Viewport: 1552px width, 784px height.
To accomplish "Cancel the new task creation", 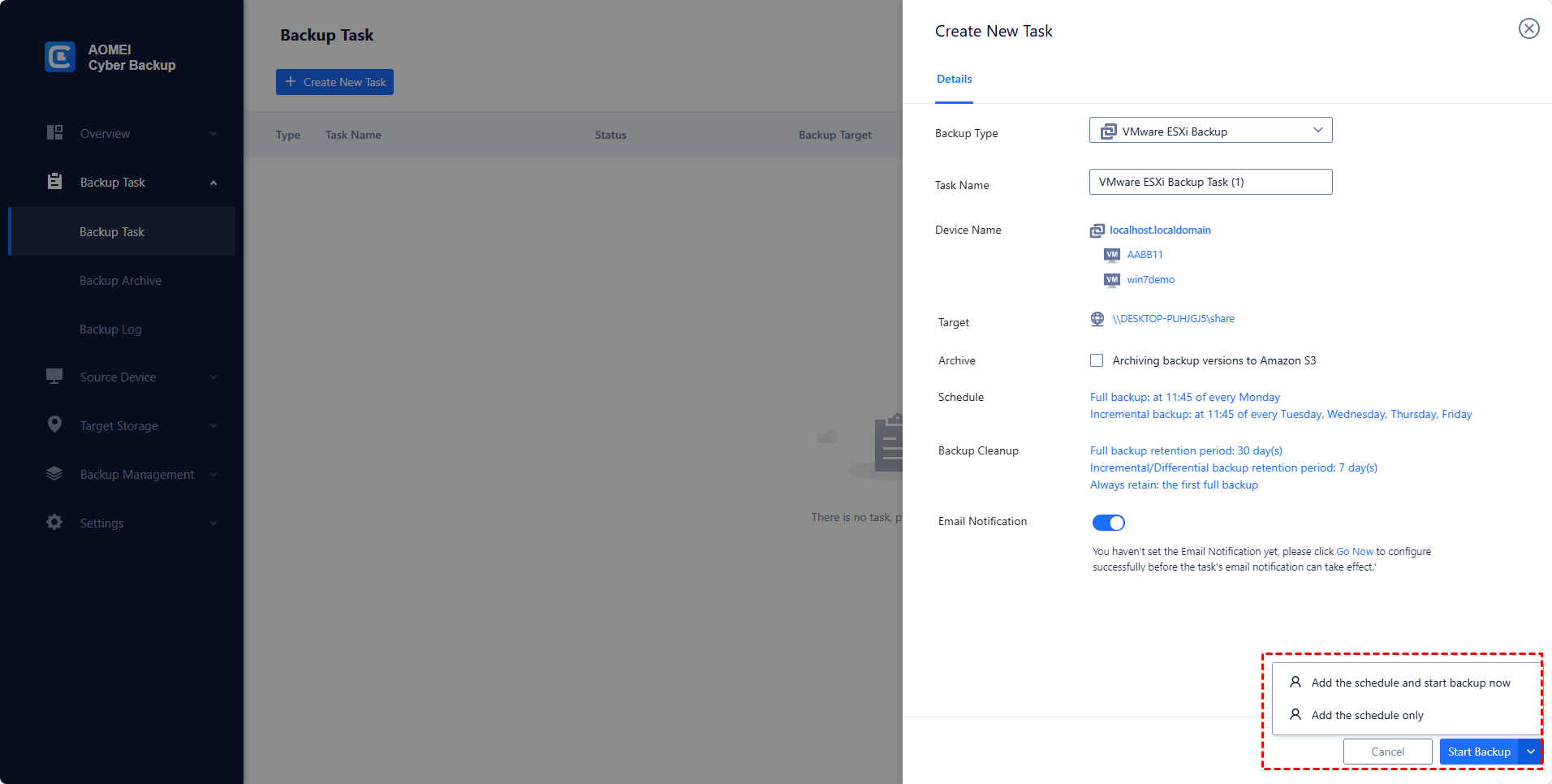I will [1387, 752].
